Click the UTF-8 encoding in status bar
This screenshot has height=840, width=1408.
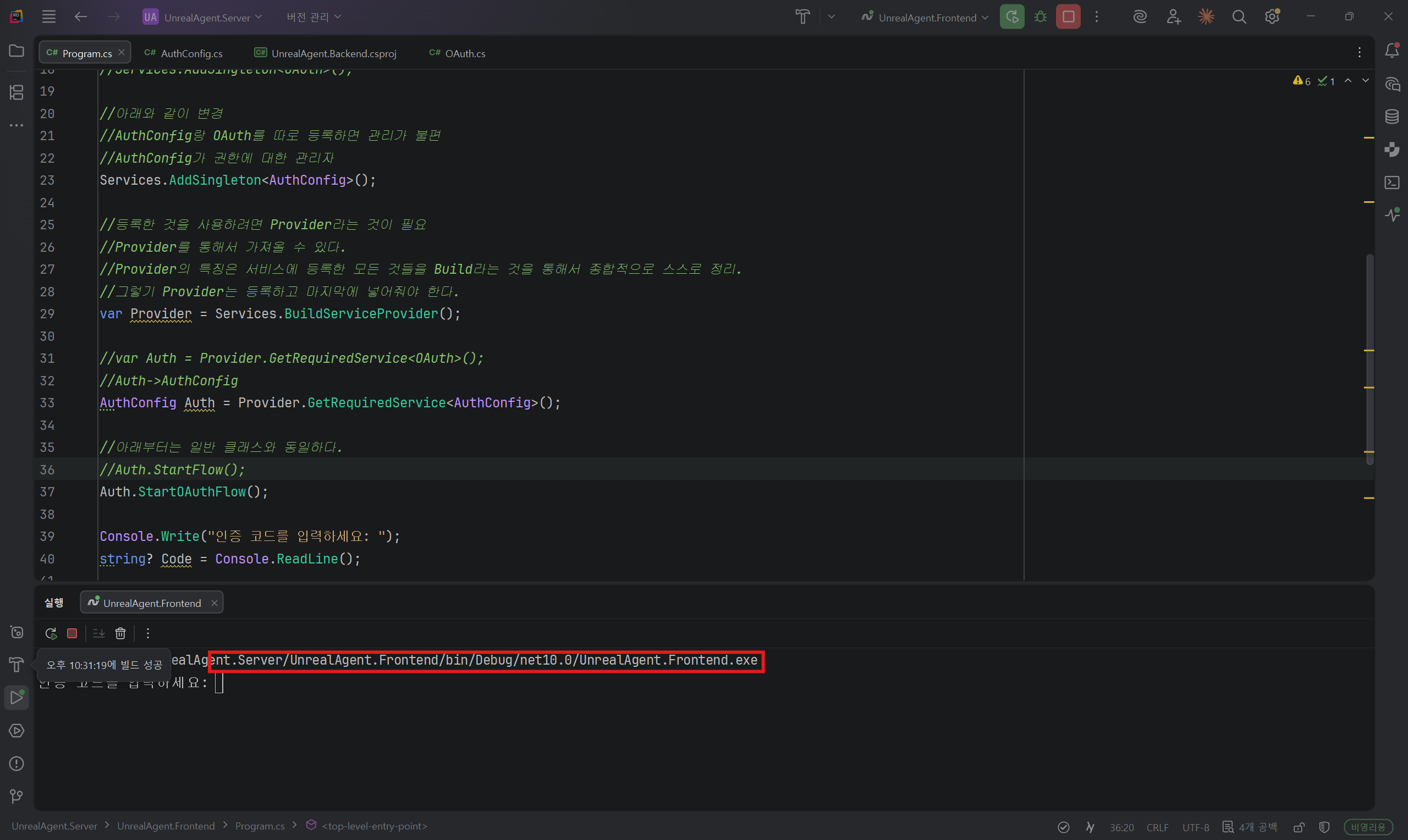click(x=1195, y=827)
